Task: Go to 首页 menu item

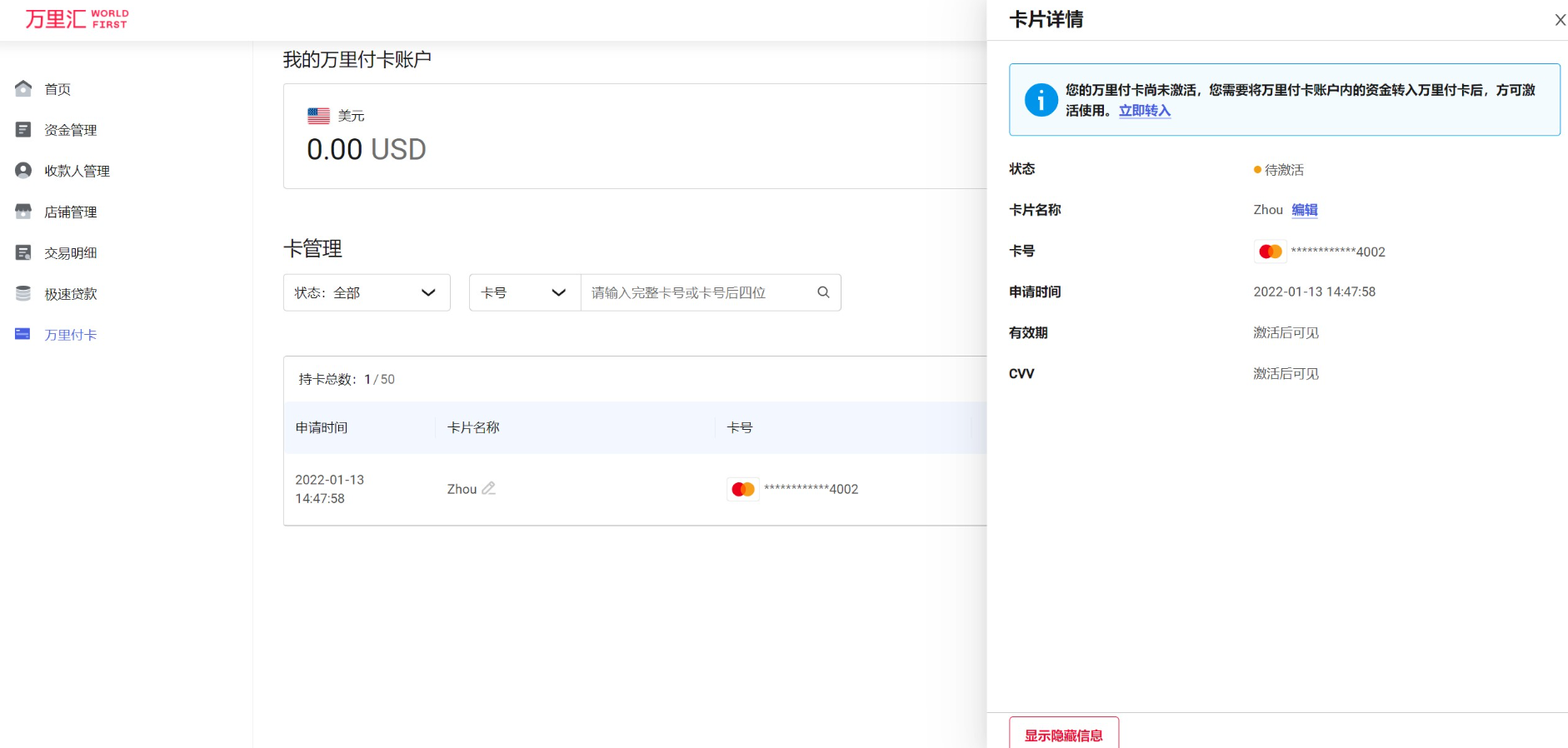Action: 57,89
